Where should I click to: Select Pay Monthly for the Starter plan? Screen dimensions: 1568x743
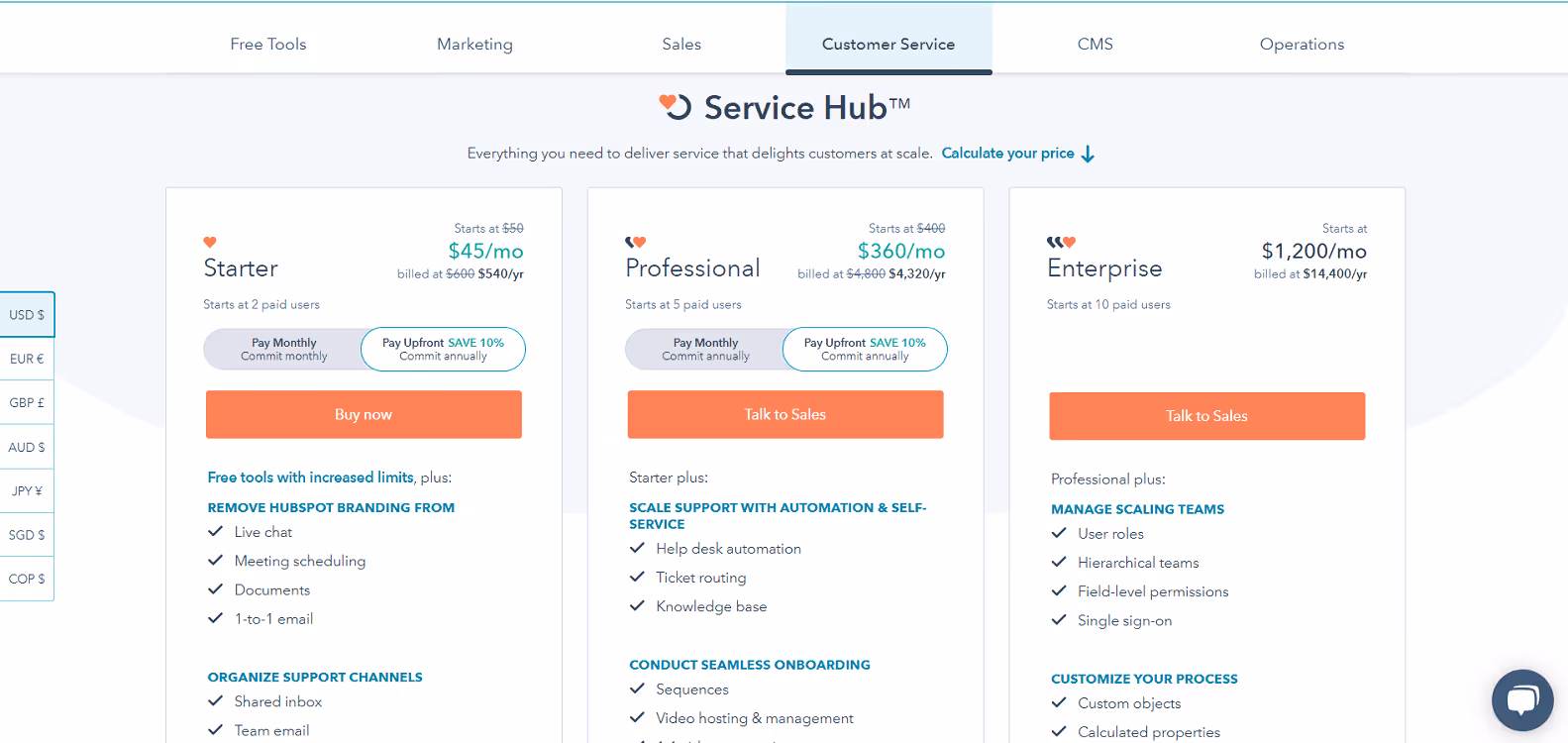click(x=283, y=349)
